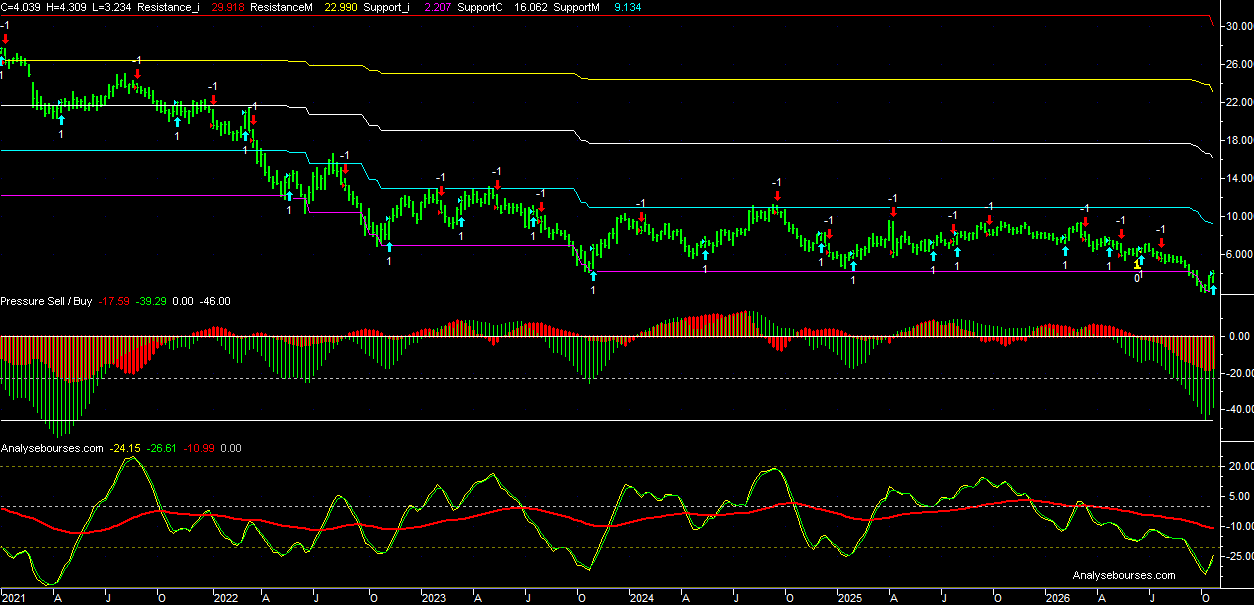
Task: Click the 22.00 price axis label
Action: click(x=1237, y=102)
